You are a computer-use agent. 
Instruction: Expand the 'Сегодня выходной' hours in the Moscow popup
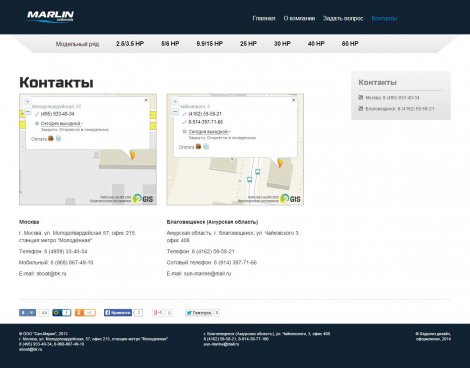click(62, 124)
